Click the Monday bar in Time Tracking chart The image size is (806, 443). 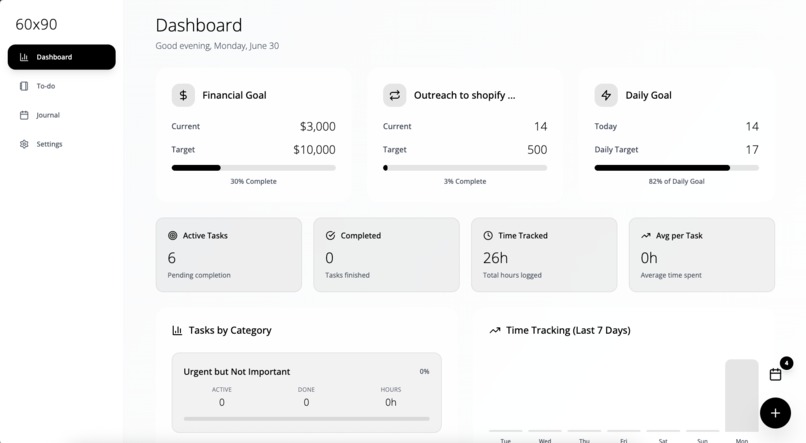pos(742,395)
